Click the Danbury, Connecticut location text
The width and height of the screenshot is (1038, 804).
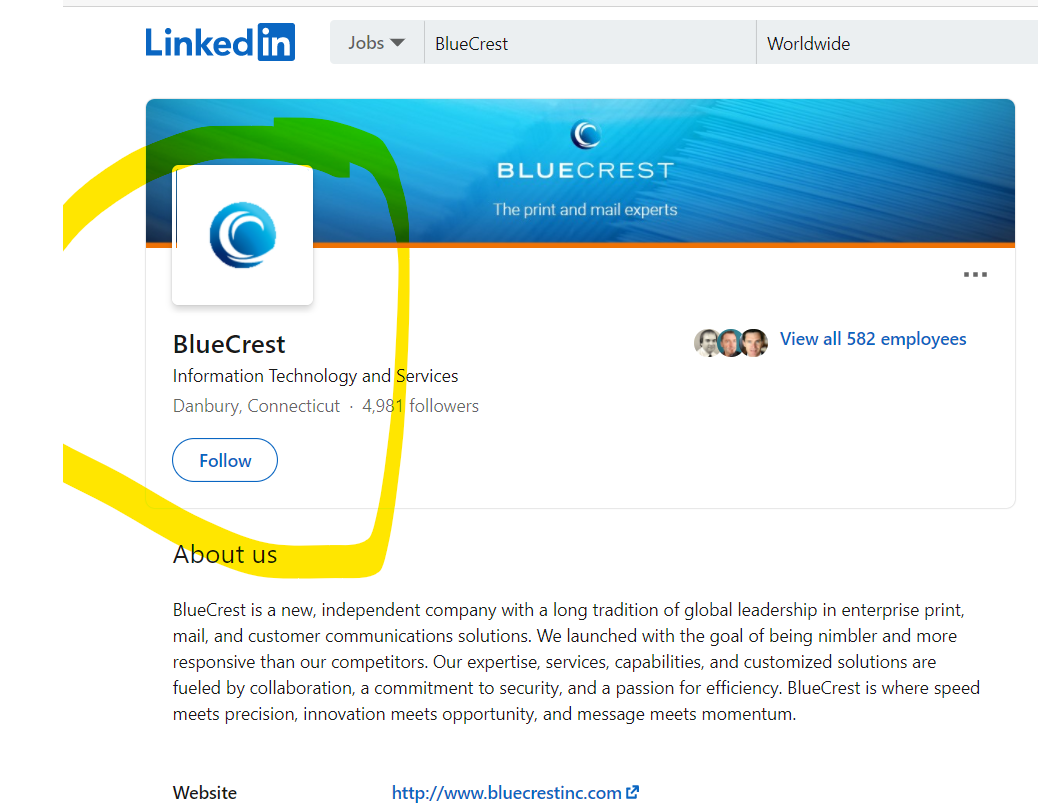tap(256, 406)
